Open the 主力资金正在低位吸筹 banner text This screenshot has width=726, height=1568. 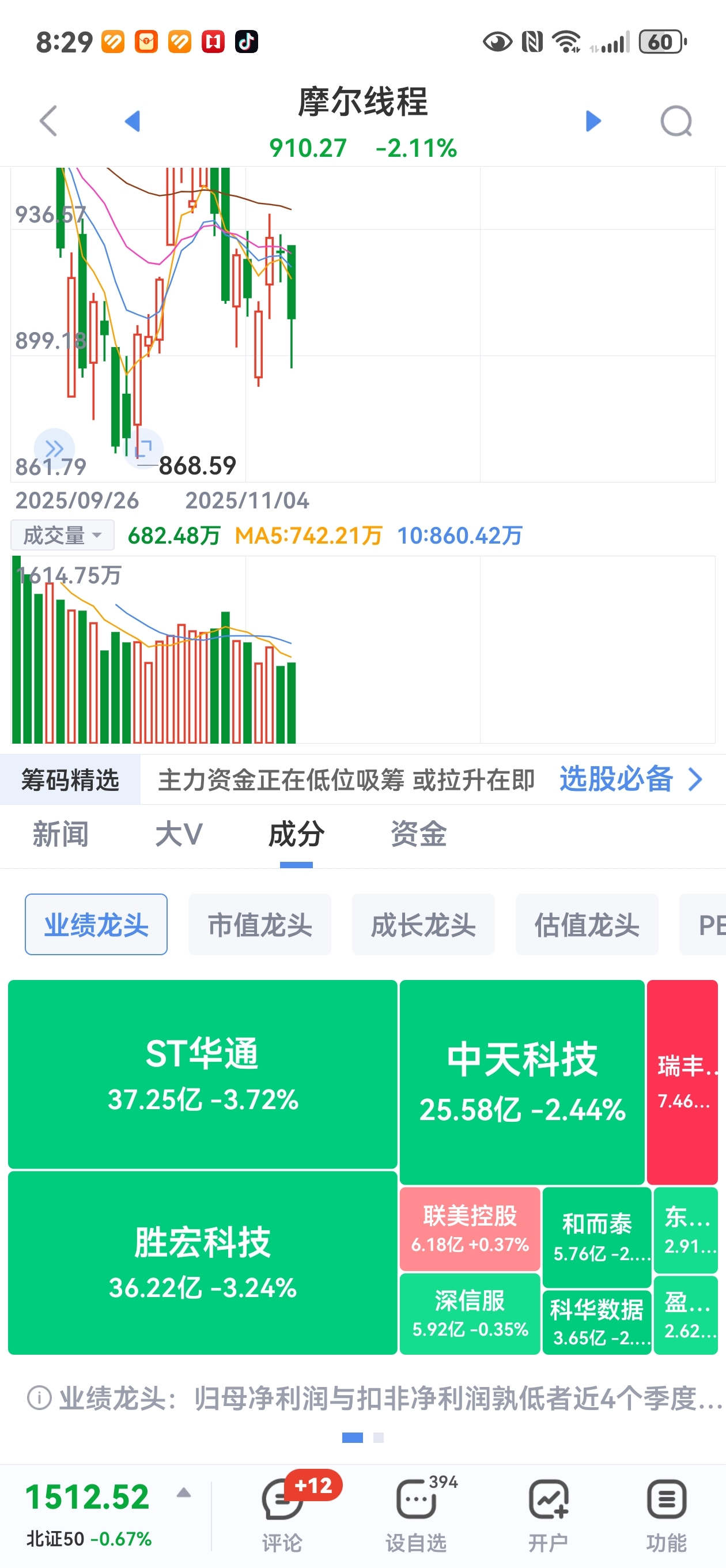pos(346,780)
